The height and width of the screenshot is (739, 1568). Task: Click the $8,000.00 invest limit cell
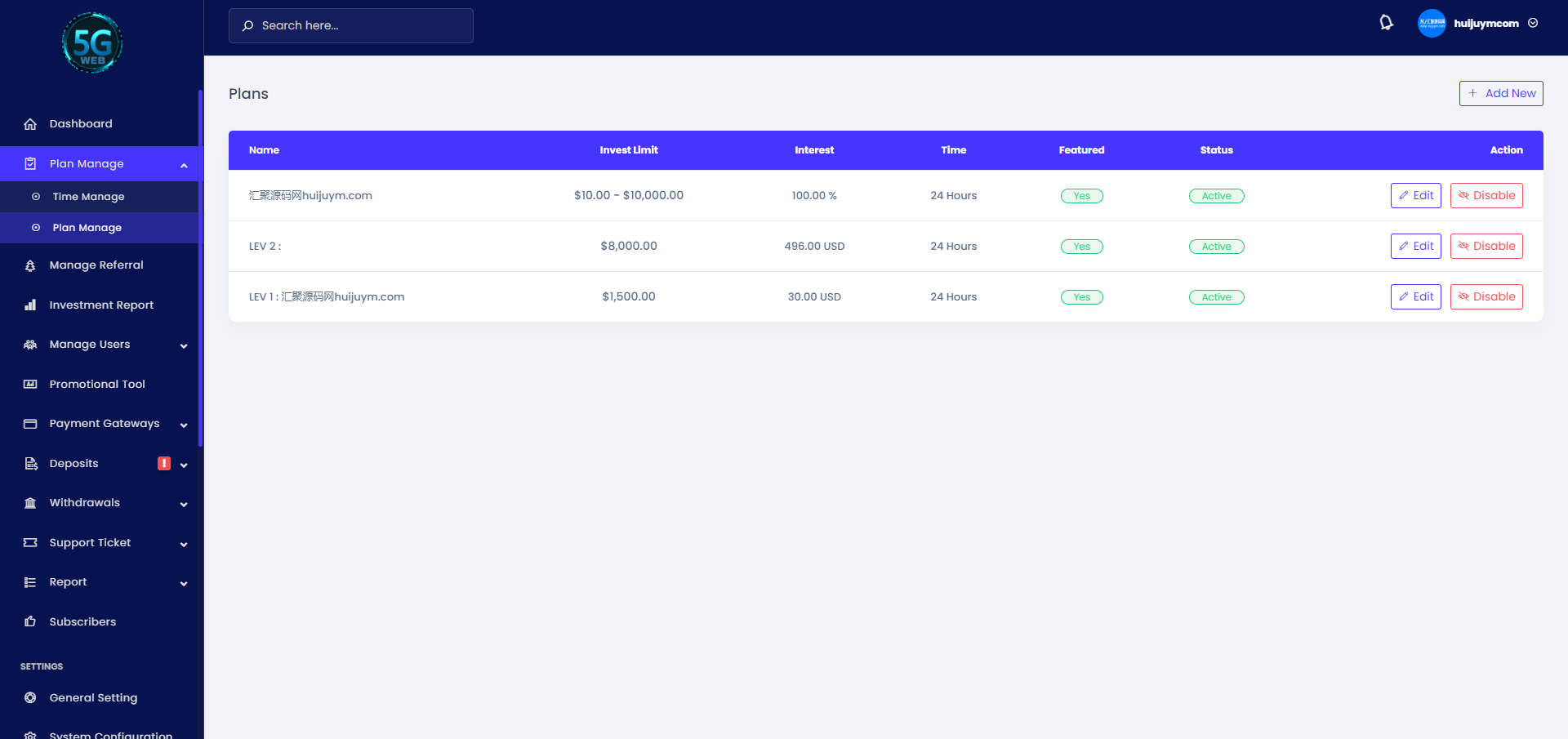[x=629, y=246]
